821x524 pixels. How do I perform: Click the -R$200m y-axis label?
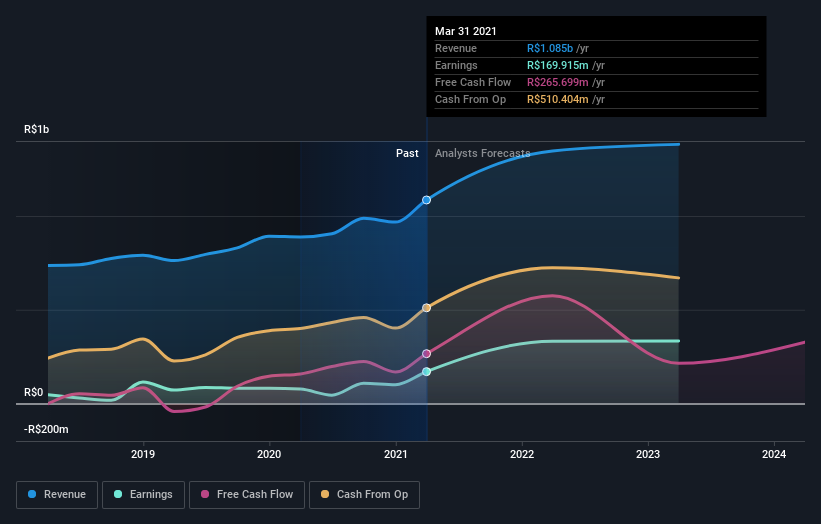pos(46,429)
